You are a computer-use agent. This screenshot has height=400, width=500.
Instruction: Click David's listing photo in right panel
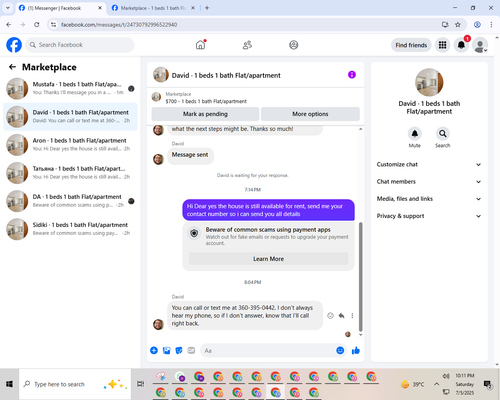(429, 82)
